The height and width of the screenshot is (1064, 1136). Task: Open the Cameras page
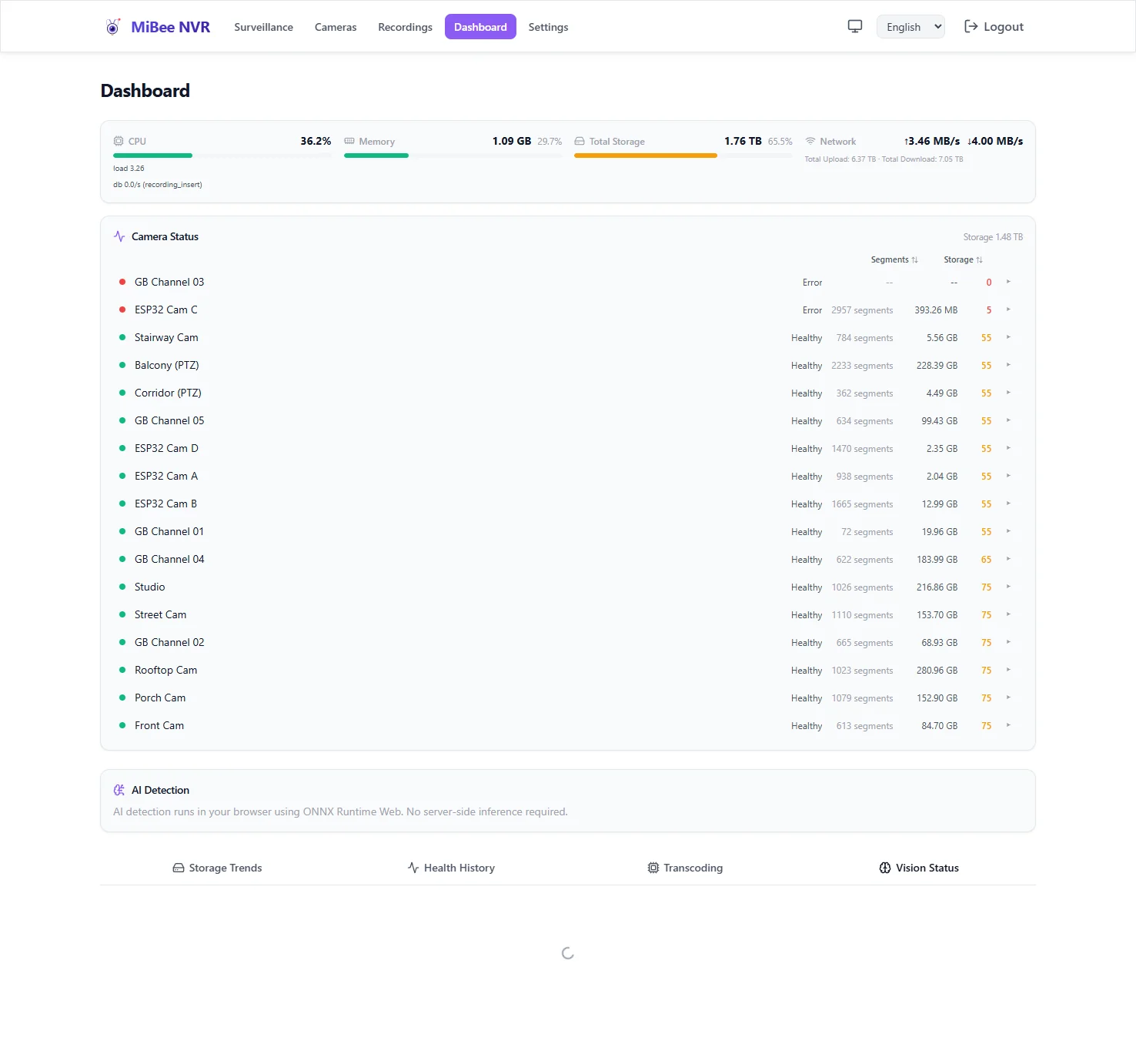(336, 27)
